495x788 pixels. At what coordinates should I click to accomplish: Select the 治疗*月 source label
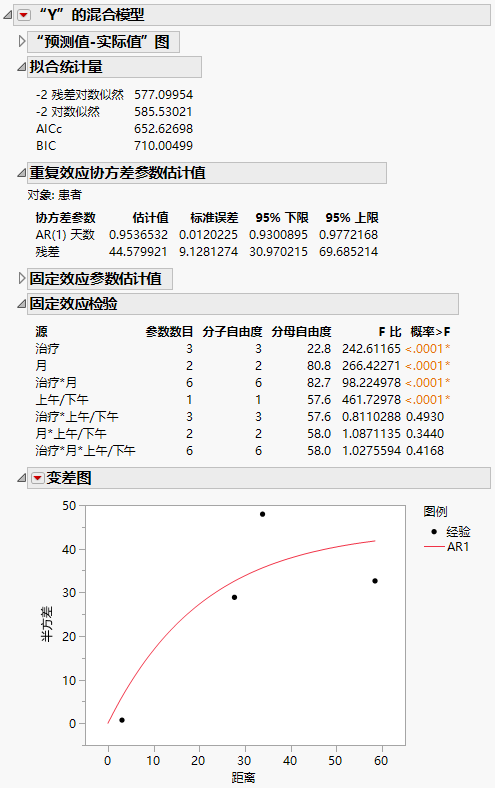(x=56, y=383)
